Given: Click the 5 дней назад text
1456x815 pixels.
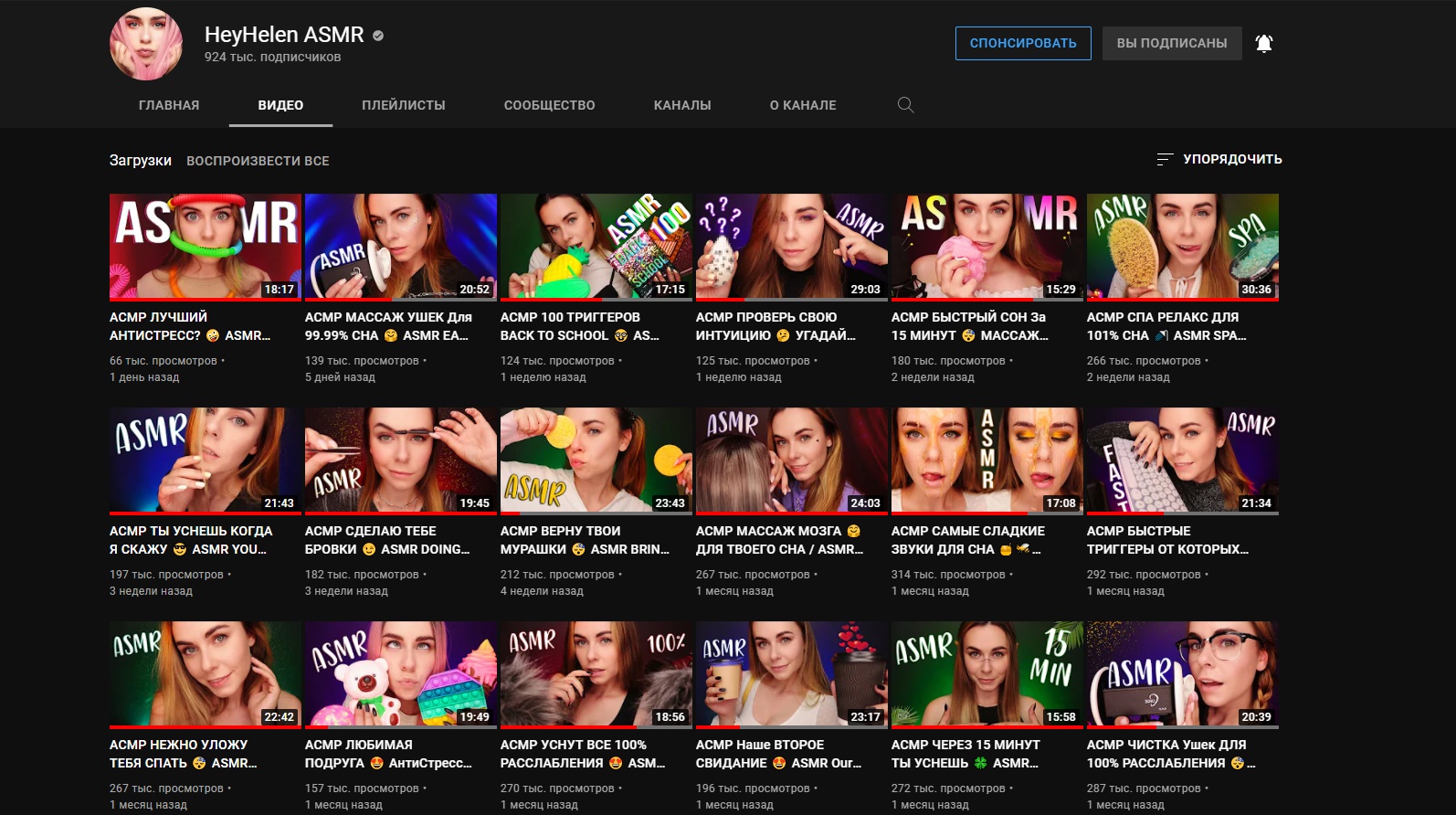Looking at the screenshot, I should pos(340,377).
